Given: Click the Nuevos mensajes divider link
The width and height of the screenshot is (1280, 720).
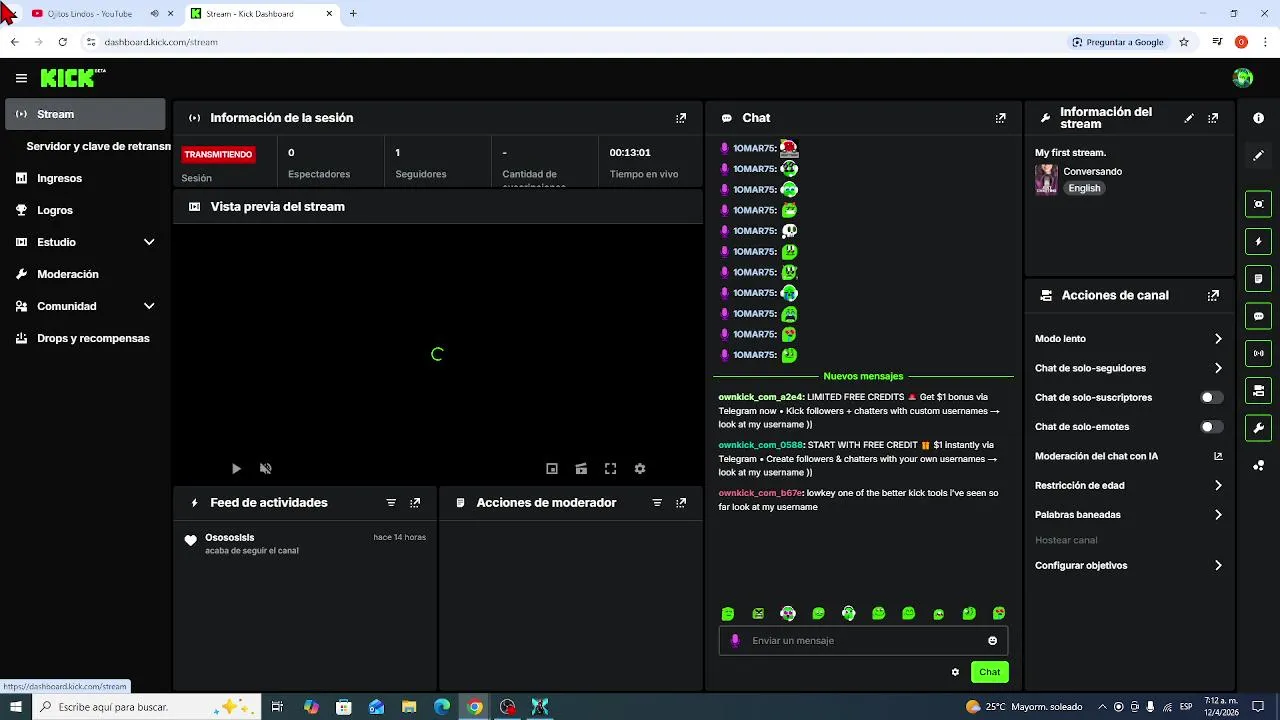Looking at the screenshot, I should tap(863, 376).
